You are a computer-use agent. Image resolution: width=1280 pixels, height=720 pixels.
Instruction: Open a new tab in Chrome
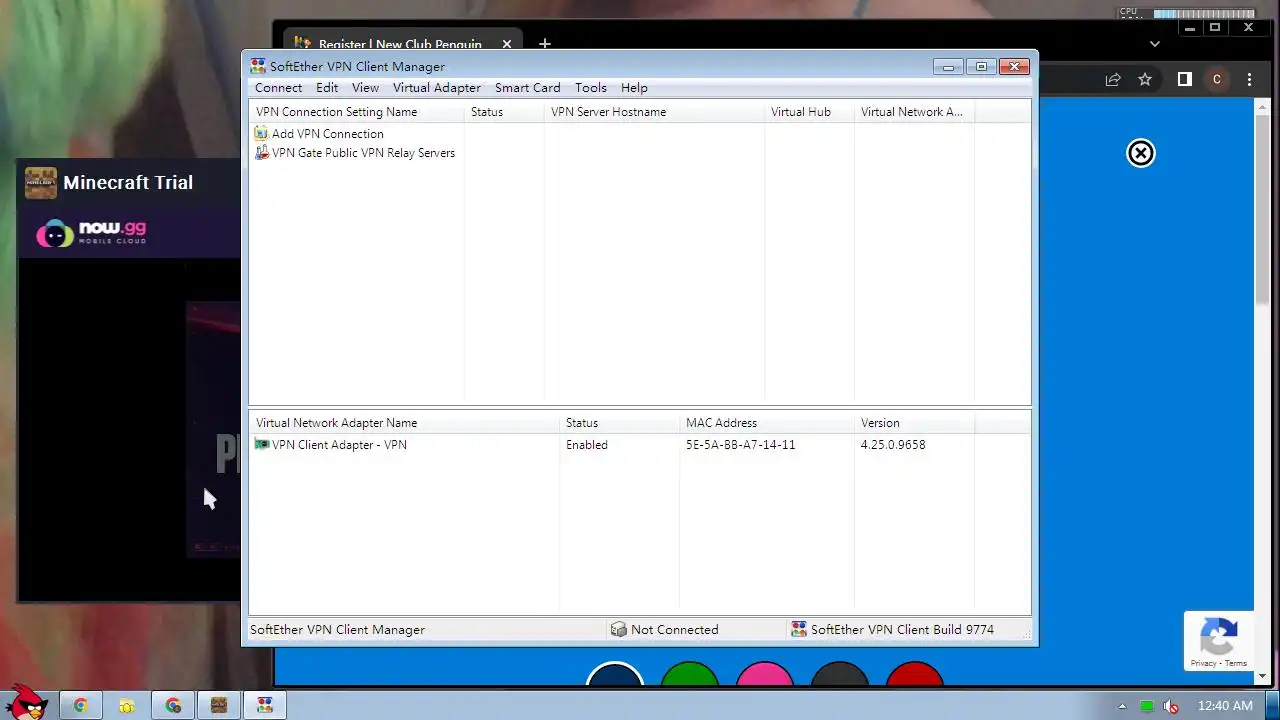pos(545,44)
